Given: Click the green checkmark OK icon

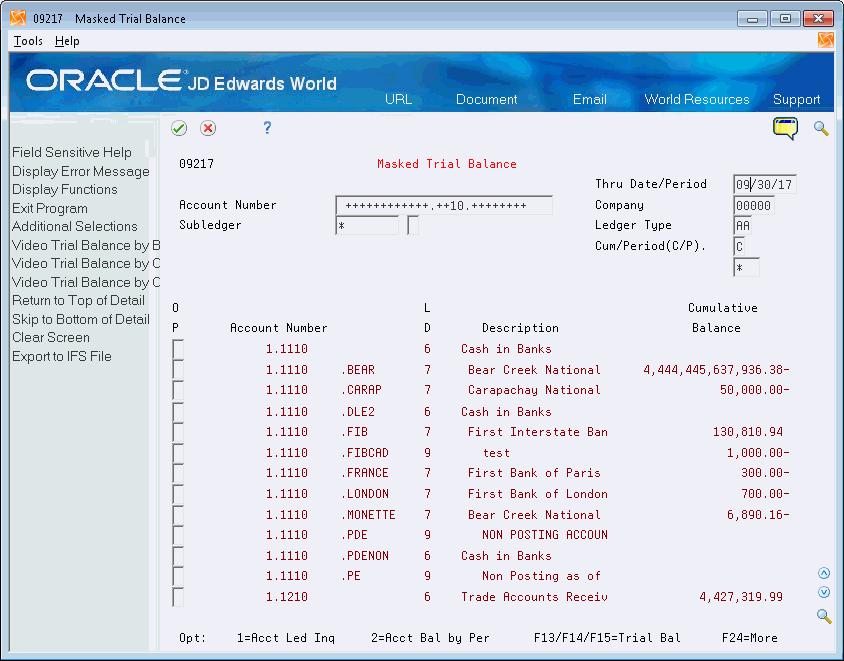Looking at the screenshot, I should (x=179, y=128).
